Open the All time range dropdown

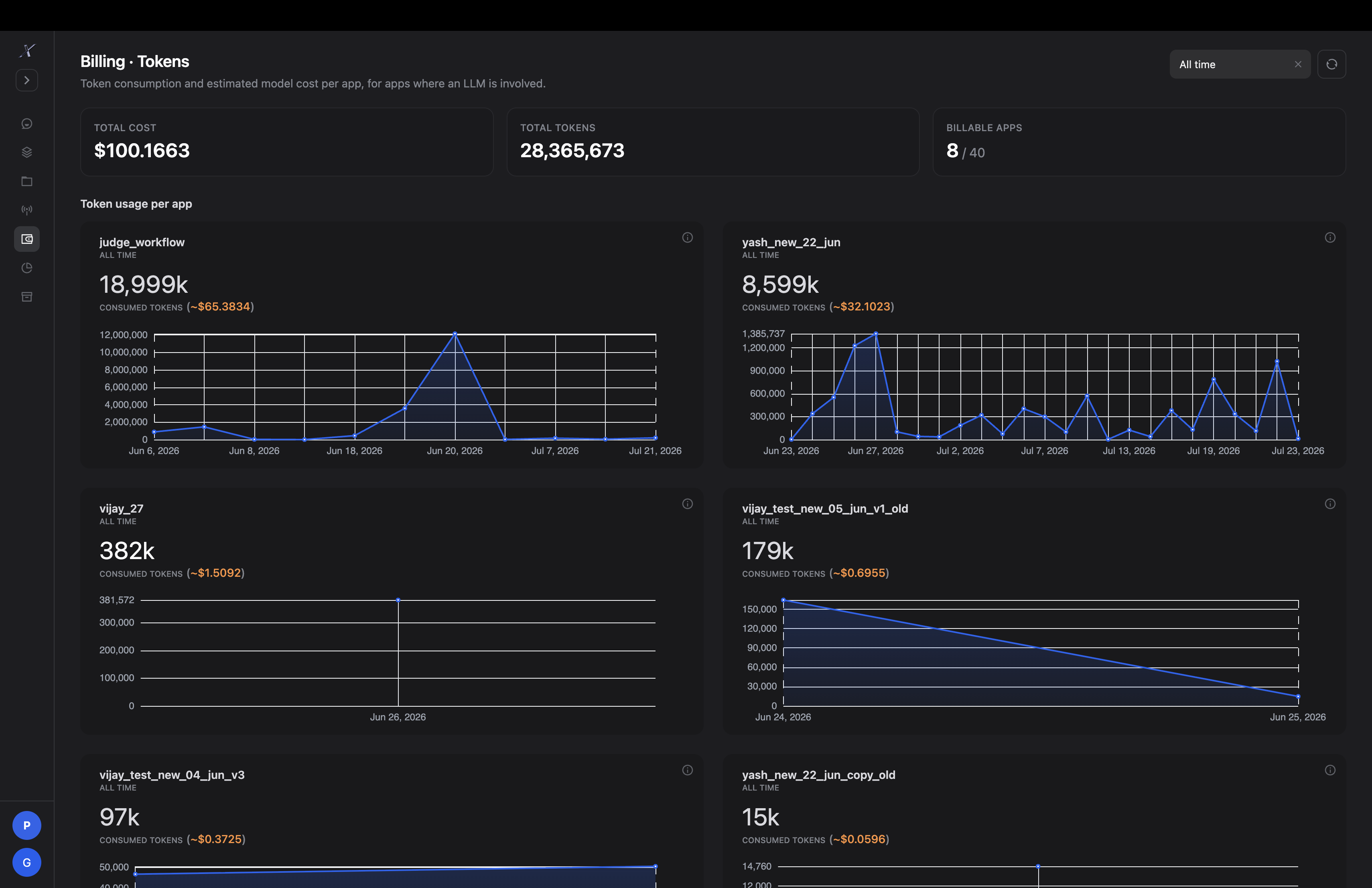coord(1239,64)
